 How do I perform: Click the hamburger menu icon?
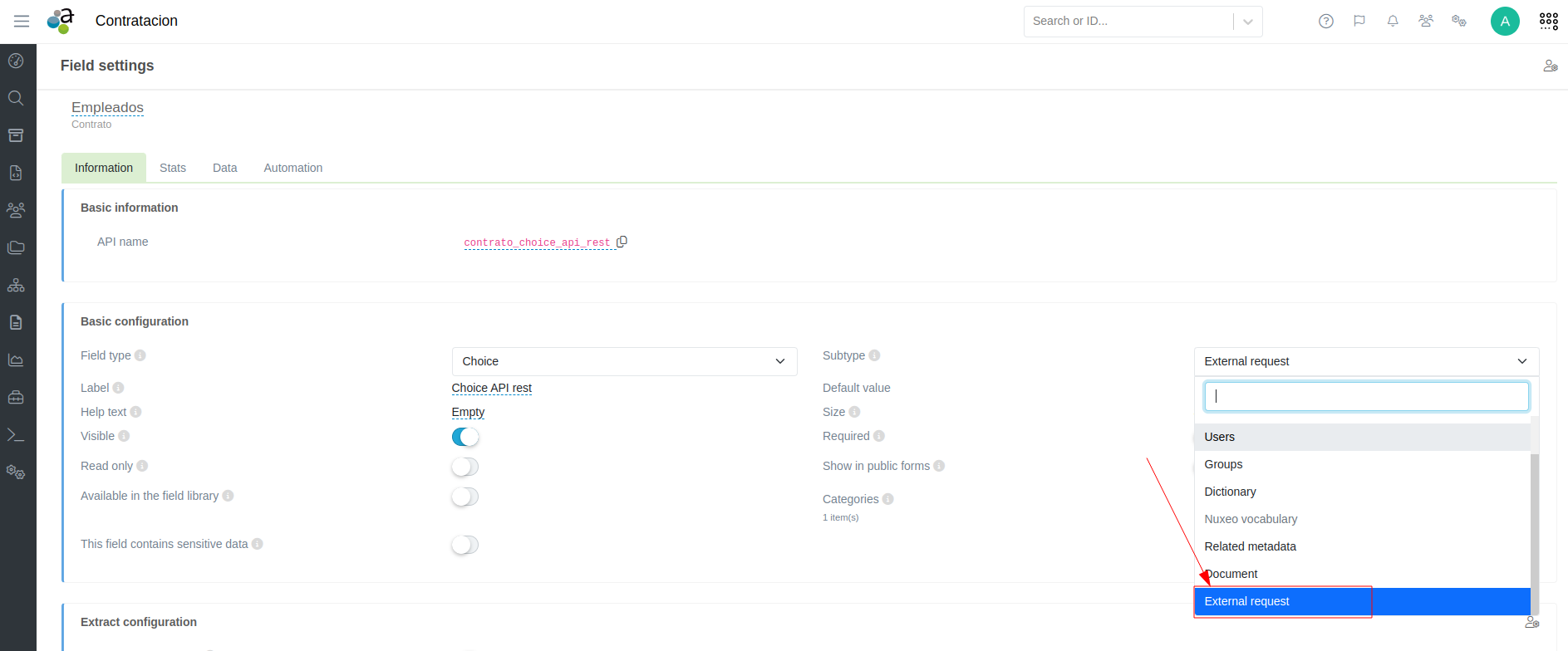[22, 22]
